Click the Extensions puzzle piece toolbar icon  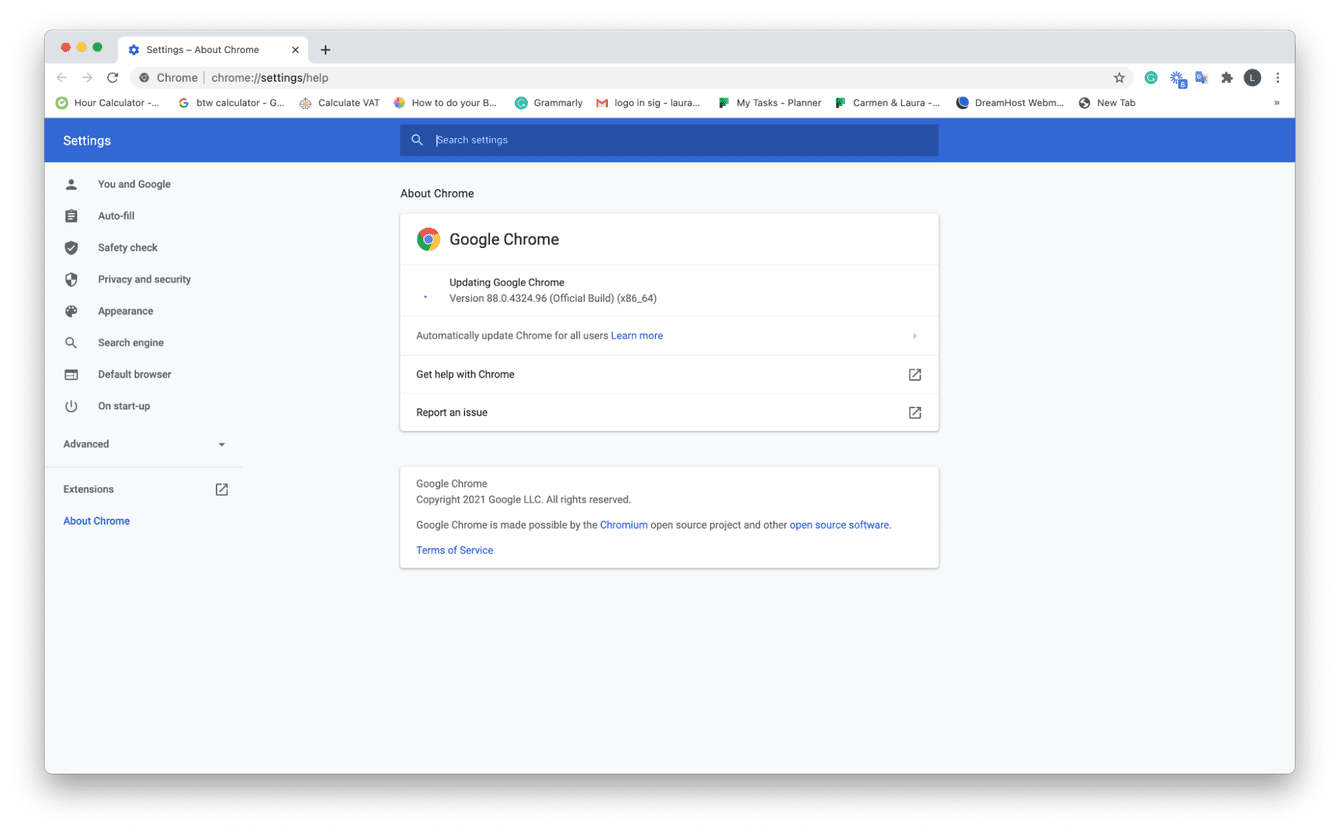tap(1226, 77)
